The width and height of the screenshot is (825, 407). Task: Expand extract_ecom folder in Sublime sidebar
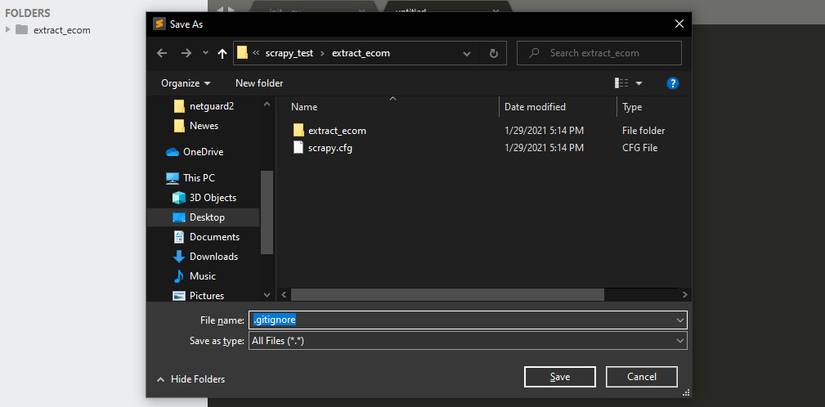coord(7,29)
